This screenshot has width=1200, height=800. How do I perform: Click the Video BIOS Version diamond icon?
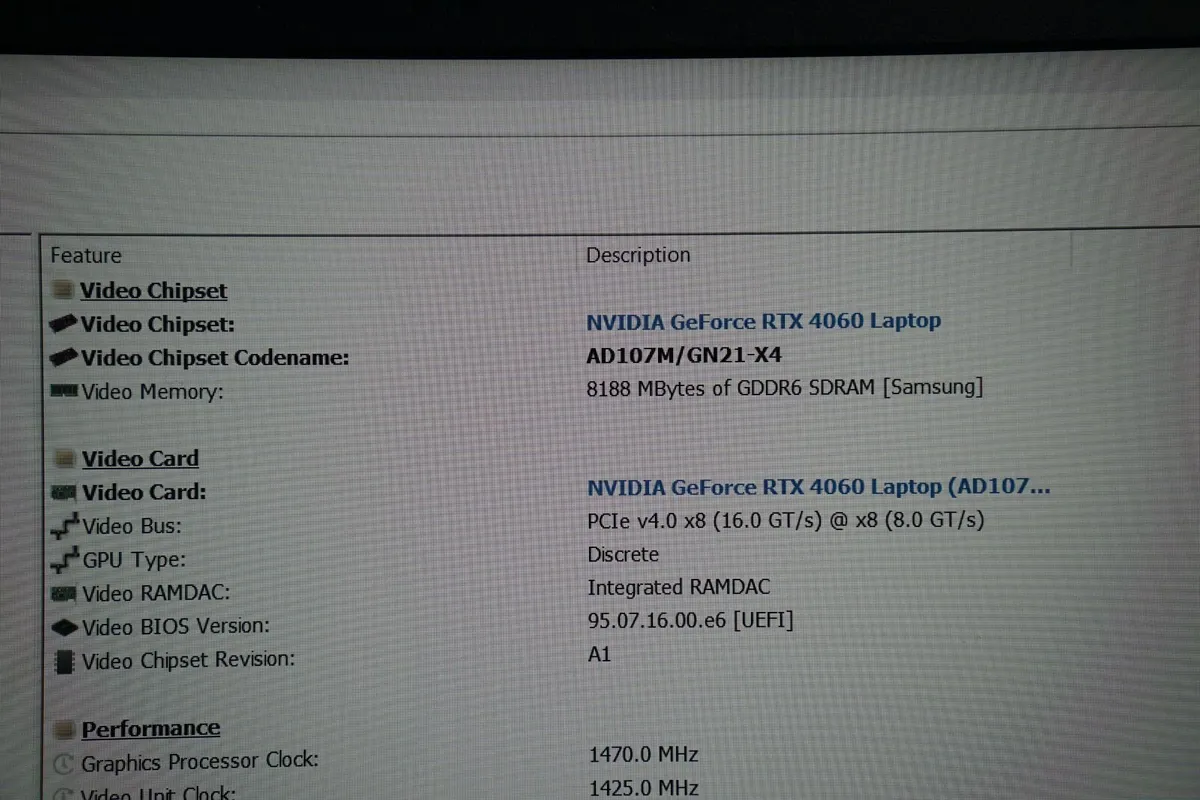point(64,625)
